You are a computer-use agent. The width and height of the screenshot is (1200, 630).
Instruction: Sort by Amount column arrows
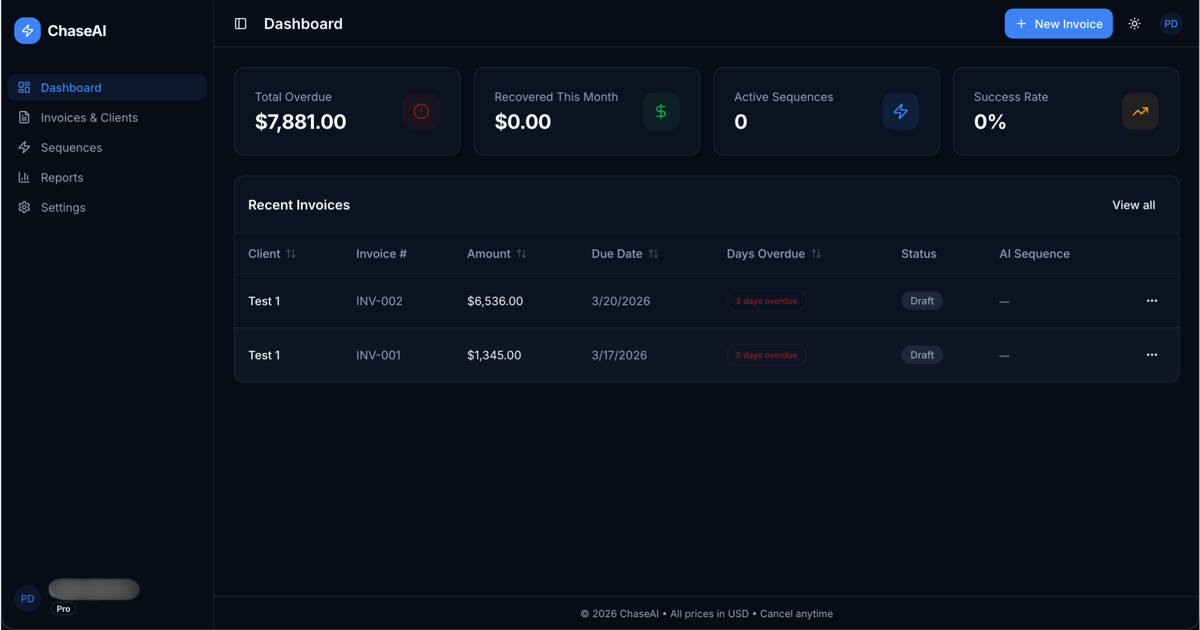coord(521,254)
